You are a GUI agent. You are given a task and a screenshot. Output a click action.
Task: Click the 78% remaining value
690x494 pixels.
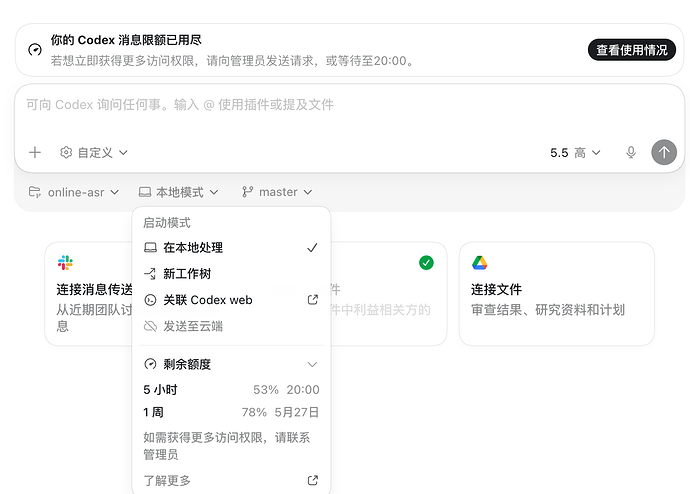(254, 412)
